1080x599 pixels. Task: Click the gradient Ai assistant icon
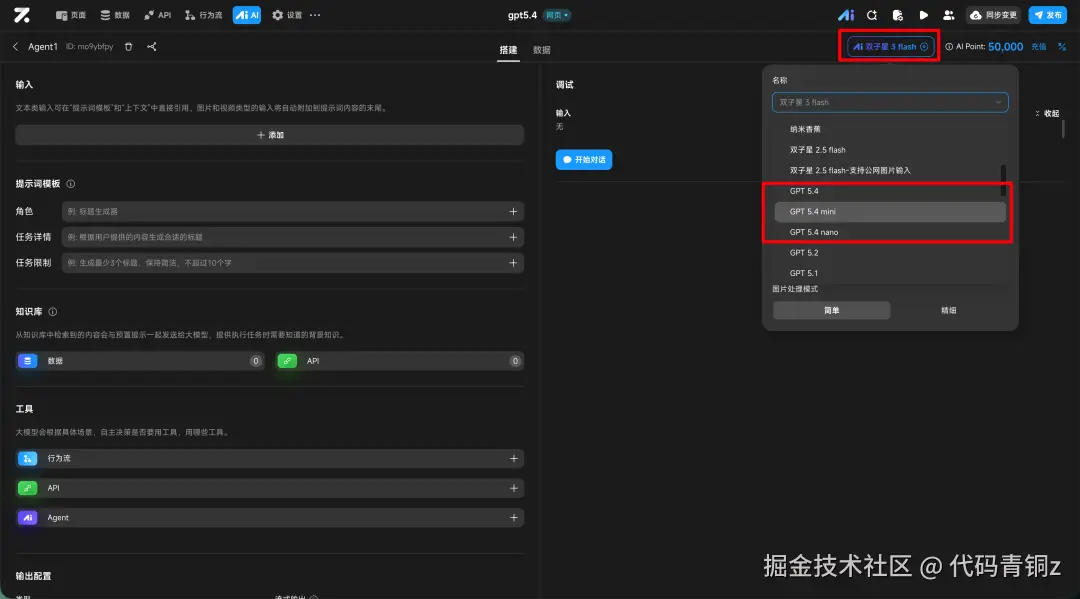(846, 15)
